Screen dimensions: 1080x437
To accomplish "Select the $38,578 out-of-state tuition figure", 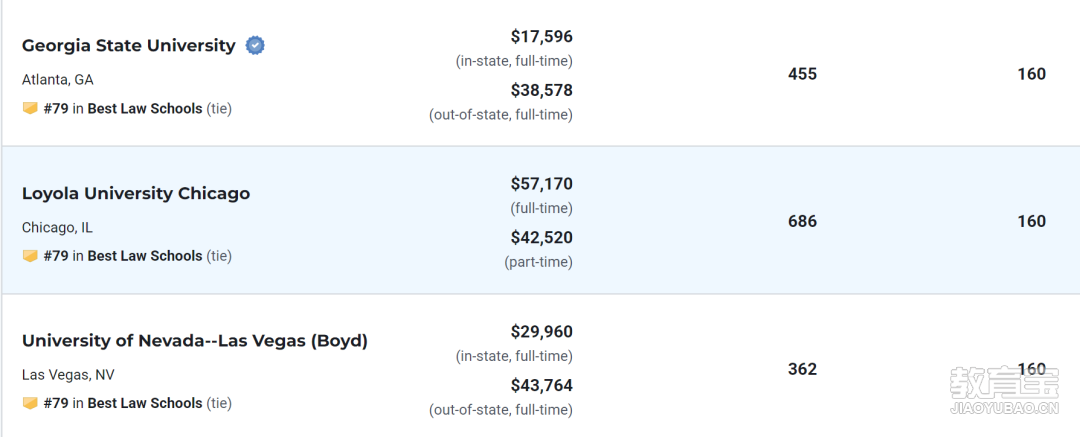I will (541, 90).
